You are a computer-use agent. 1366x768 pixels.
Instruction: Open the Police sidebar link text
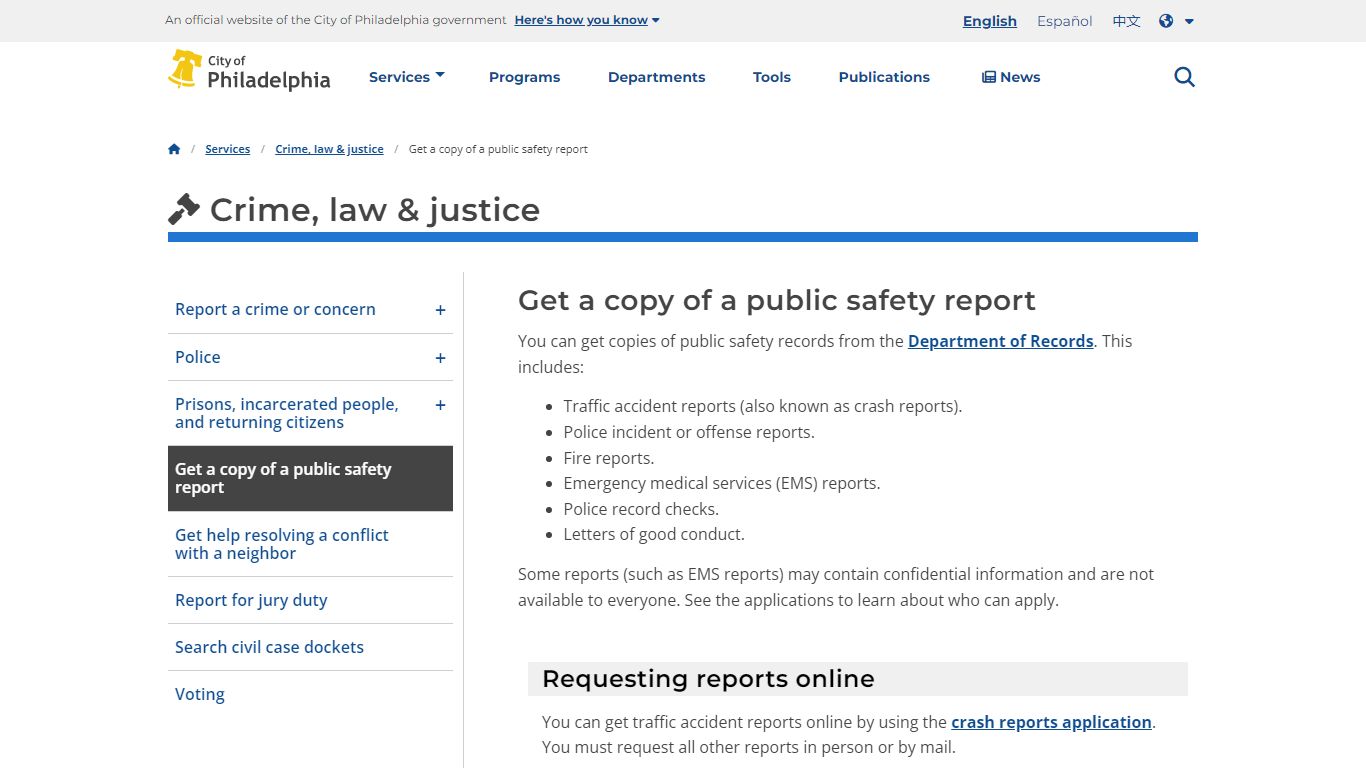coord(198,357)
